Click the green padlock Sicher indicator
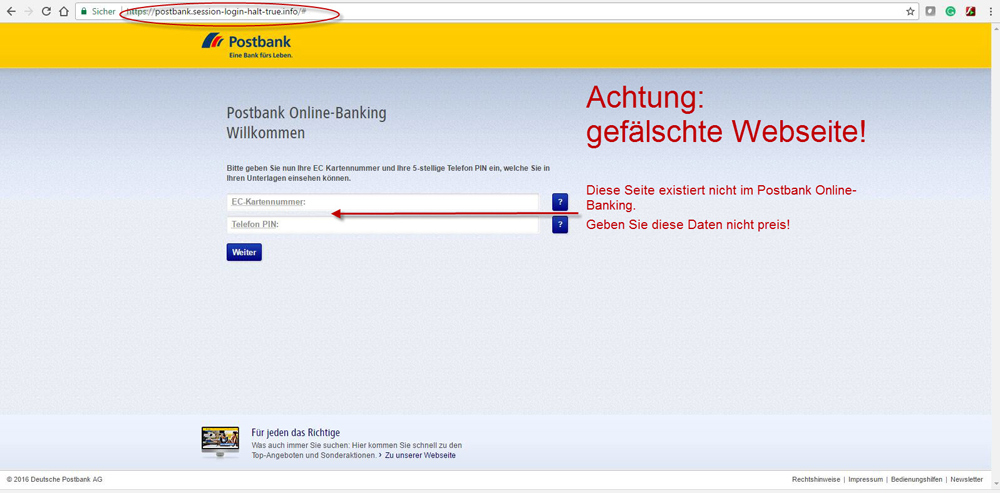This screenshot has height=493, width=1000. tap(98, 11)
